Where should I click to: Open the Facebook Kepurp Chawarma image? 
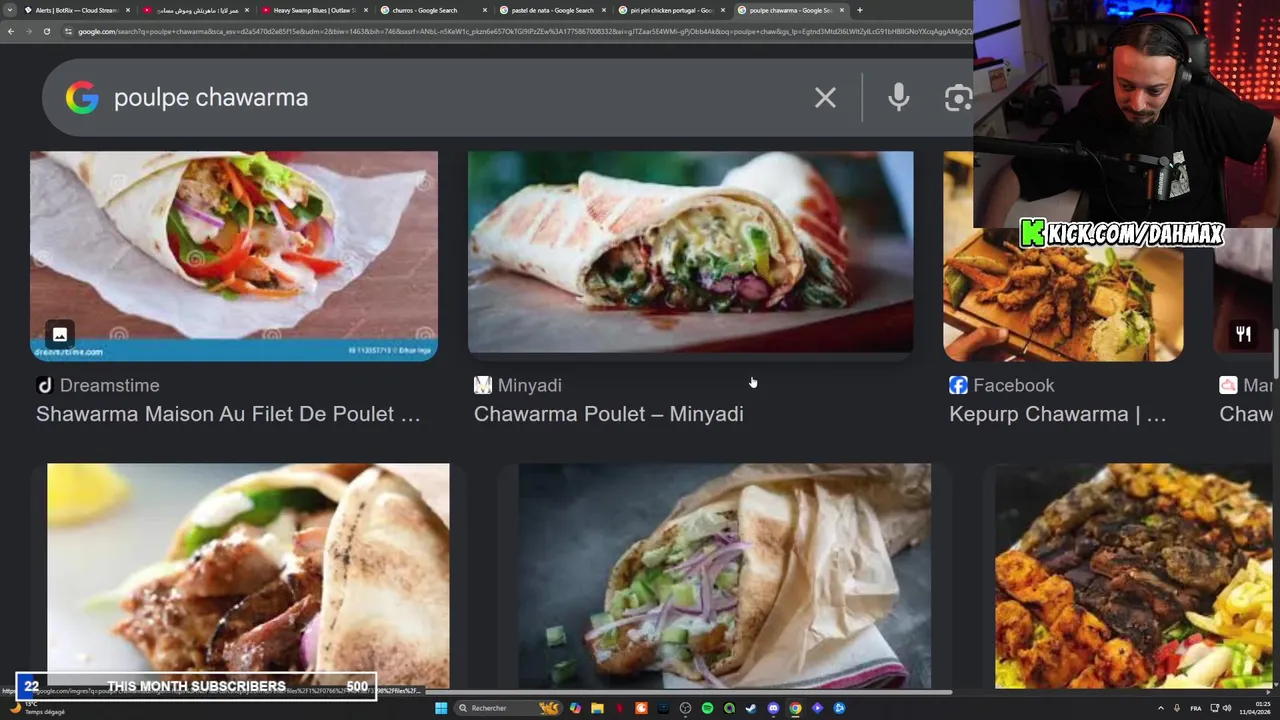coord(1063,295)
